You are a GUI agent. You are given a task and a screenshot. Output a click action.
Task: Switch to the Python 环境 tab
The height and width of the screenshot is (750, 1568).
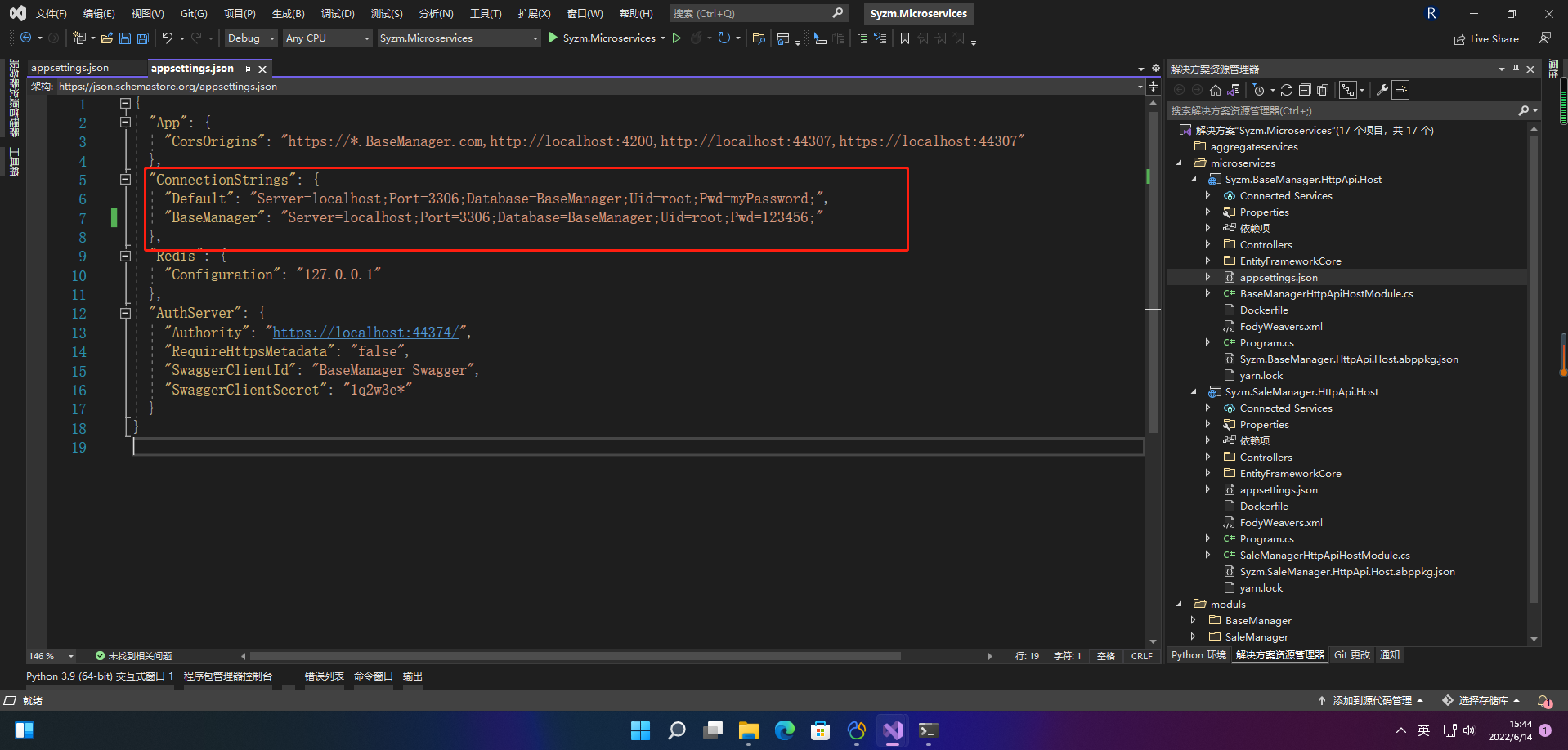pyautogui.click(x=1198, y=655)
